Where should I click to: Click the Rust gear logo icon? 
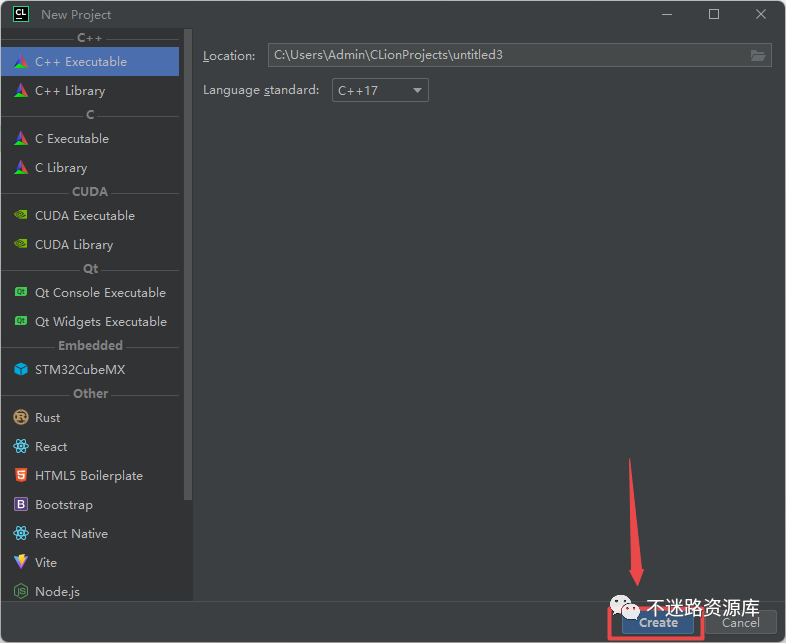21,417
